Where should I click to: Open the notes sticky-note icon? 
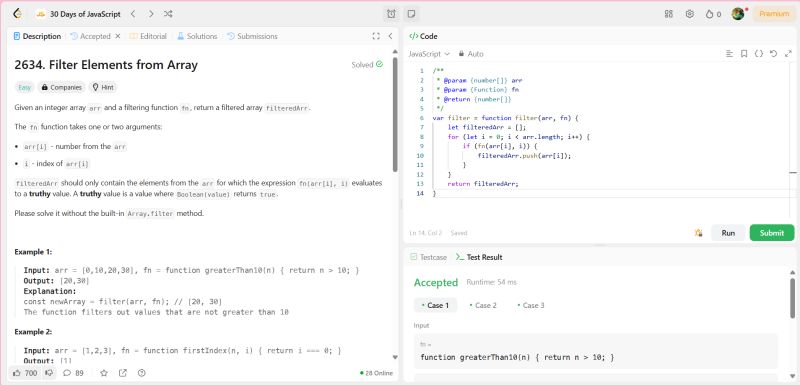(412, 14)
